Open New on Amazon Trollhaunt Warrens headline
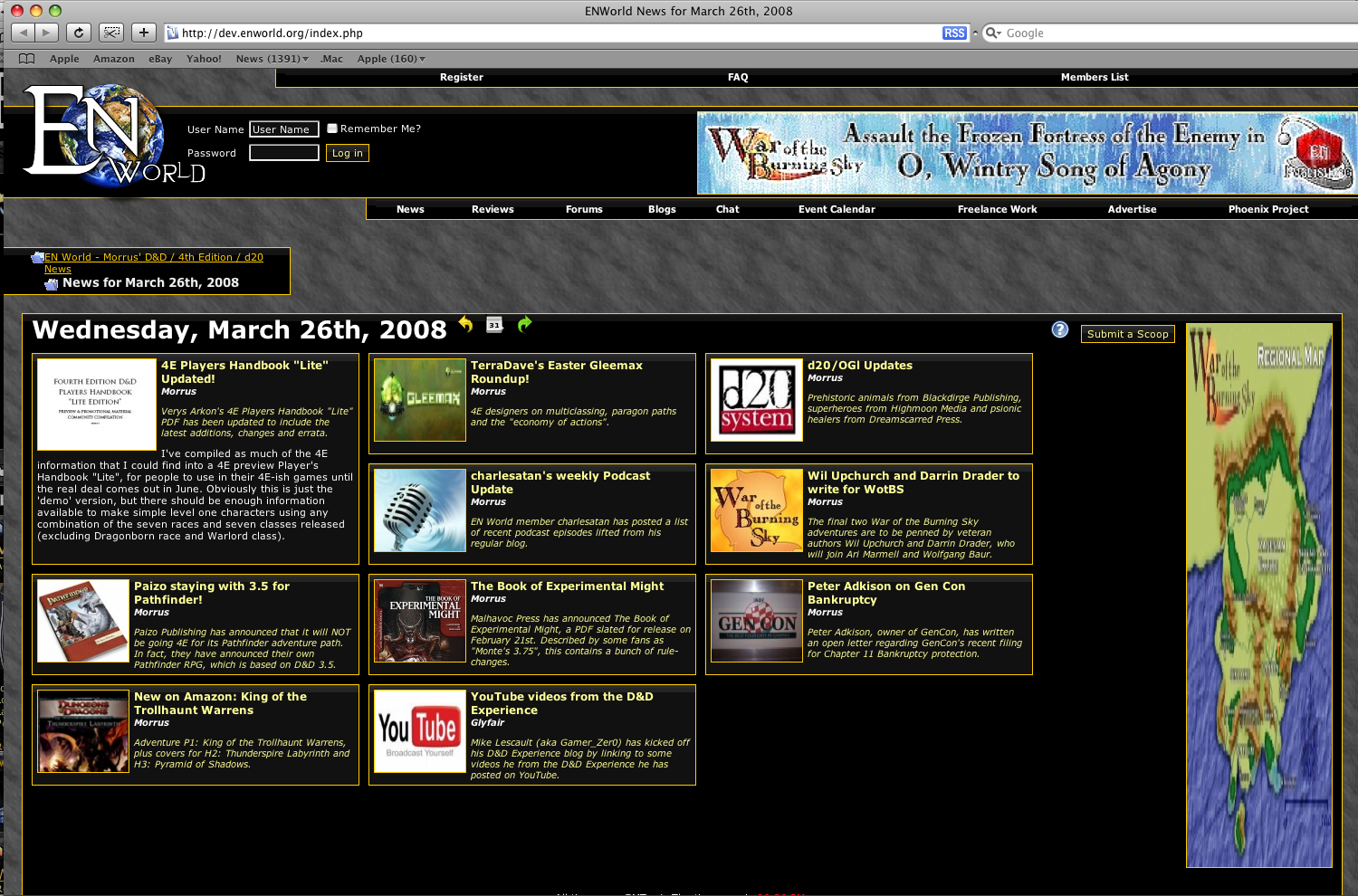Viewport: 1358px width, 896px height. coord(220,703)
